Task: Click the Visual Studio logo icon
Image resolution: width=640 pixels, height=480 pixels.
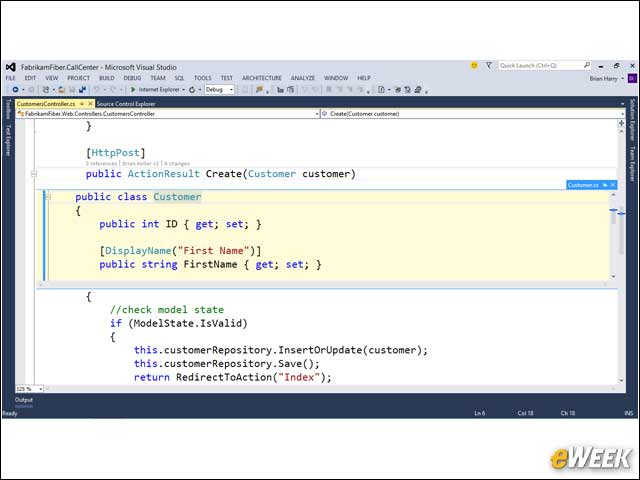Action: tap(11, 67)
